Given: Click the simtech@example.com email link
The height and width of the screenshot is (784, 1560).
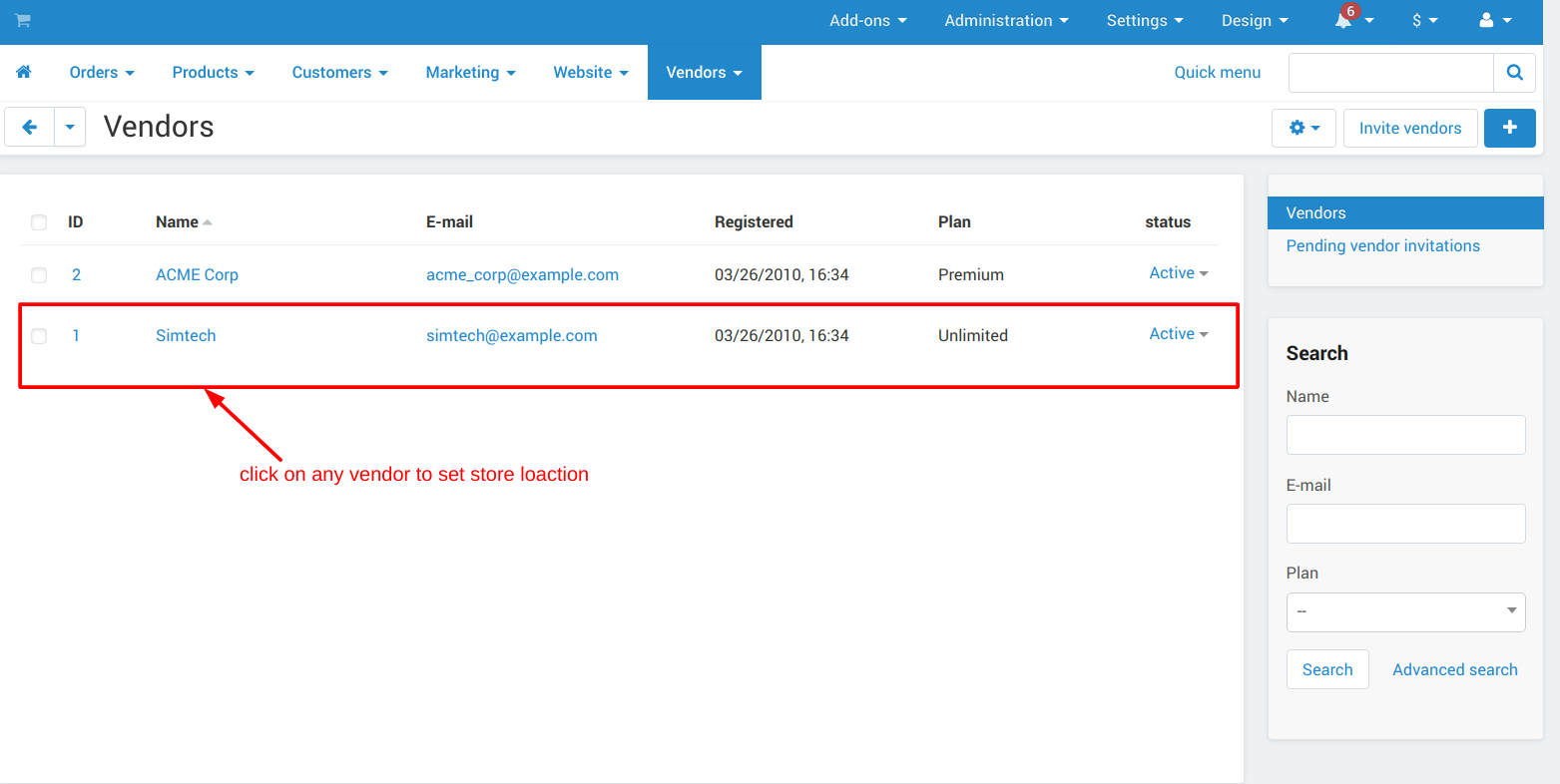Looking at the screenshot, I should coord(511,335).
